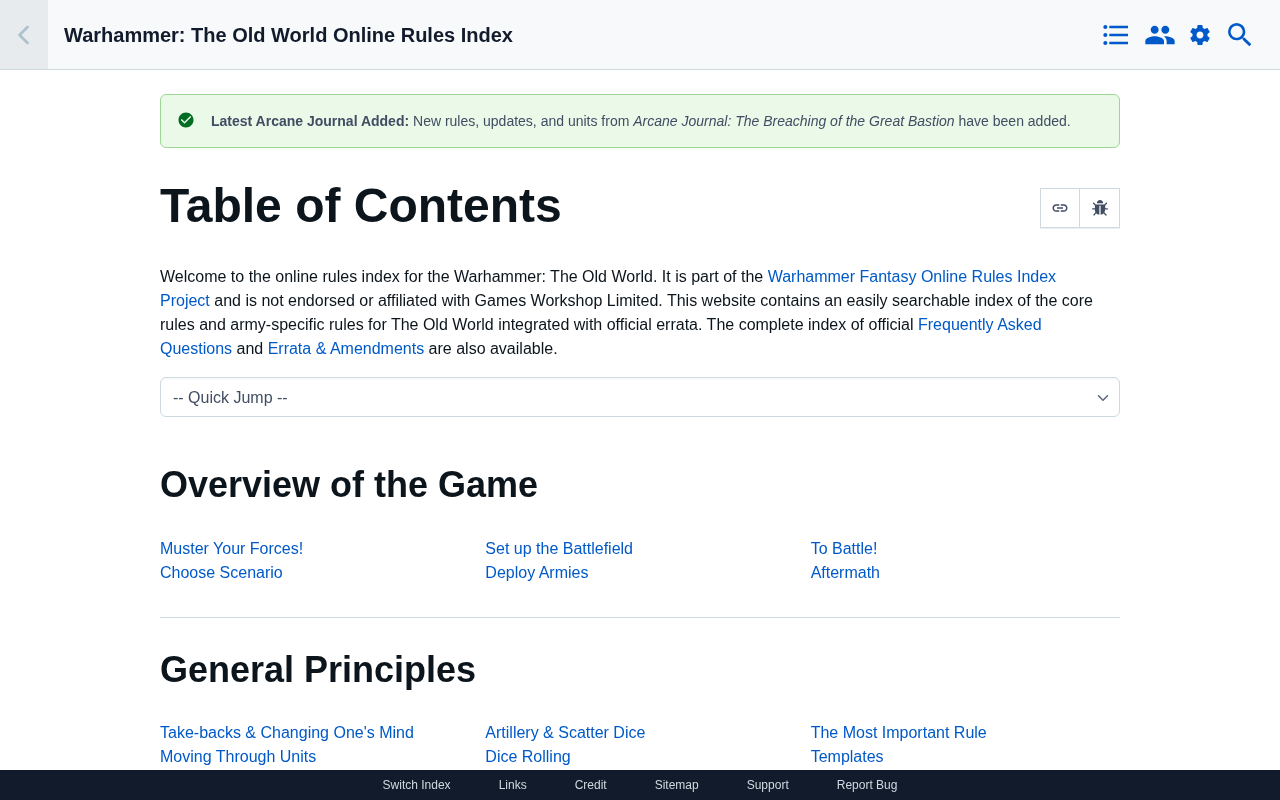The width and height of the screenshot is (1280, 800).
Task: Open the army selection people icon
Action: click(1159, 35)
